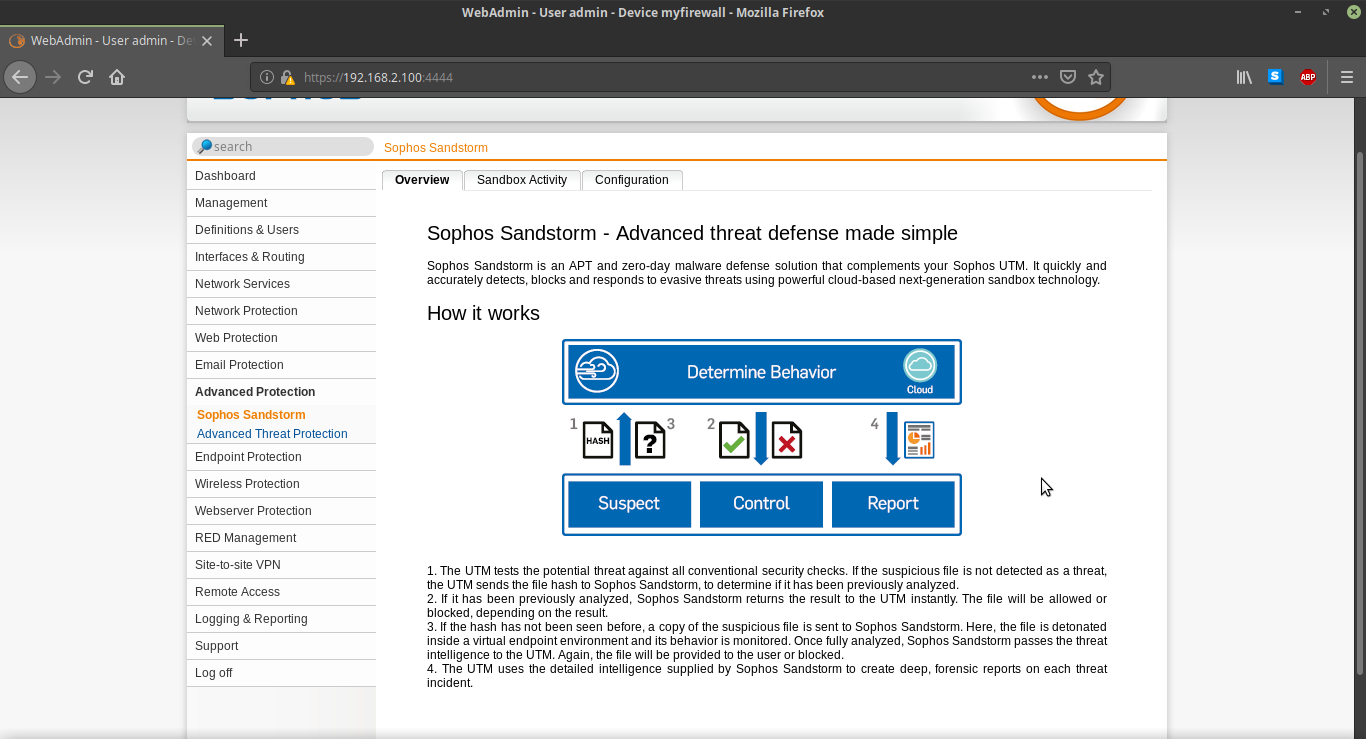
Task: Click the red X file icon
Action: coord(787,439)
